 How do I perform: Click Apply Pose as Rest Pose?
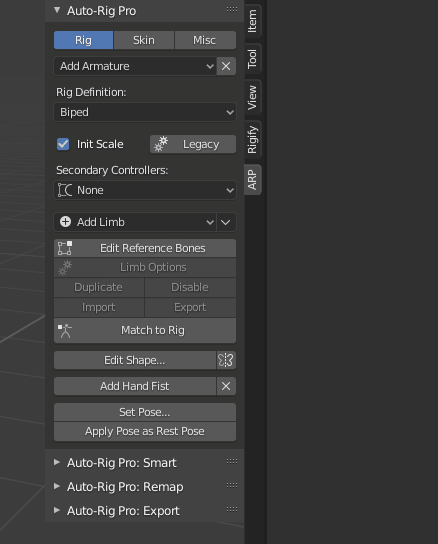click(145, 431)
